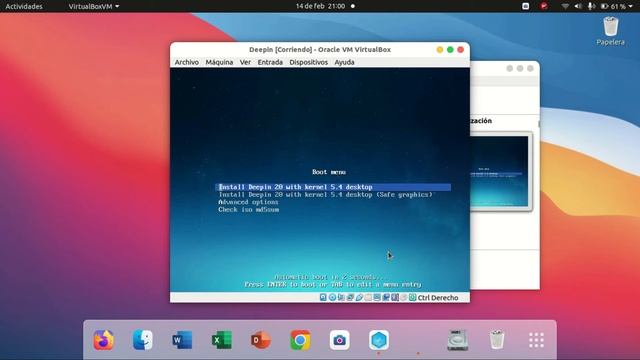Screen dimensions: 640x360
Task: Minimize the Deepin VM window with yellow button
Action: point(440,49)
